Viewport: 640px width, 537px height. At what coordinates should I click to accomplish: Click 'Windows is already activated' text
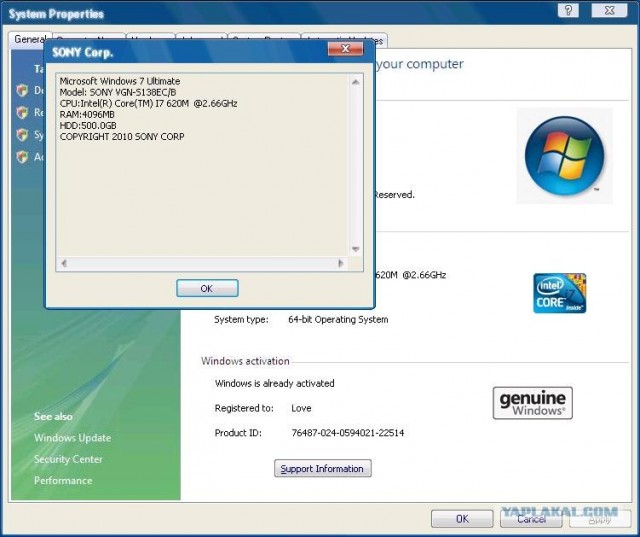click(x=275, y=383)
